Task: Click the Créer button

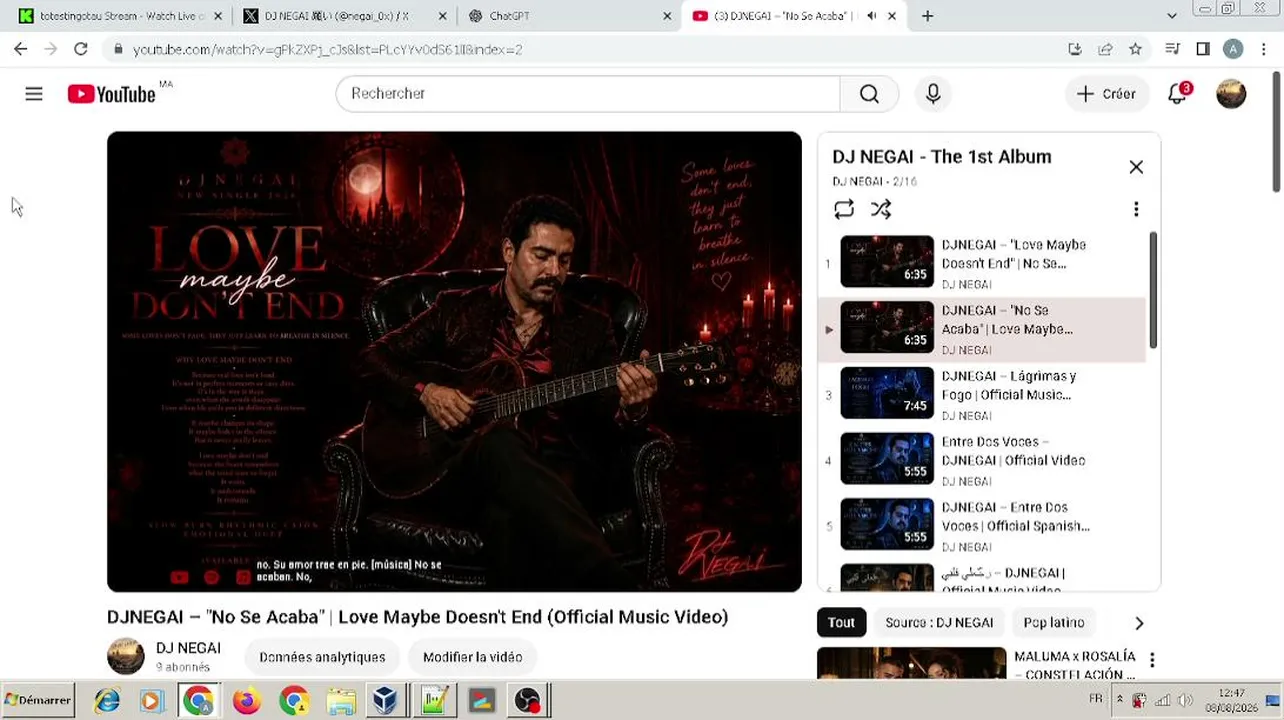Action: click(x=1107, y=94)
